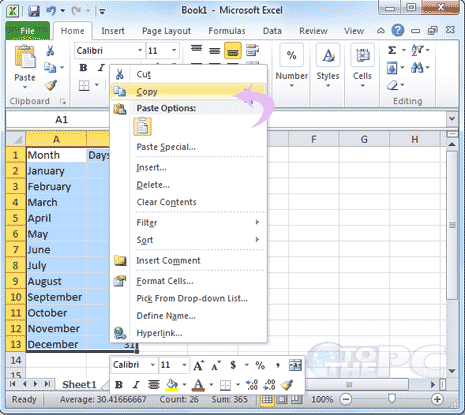Choose Define Name... in context menu

(188, 316)
